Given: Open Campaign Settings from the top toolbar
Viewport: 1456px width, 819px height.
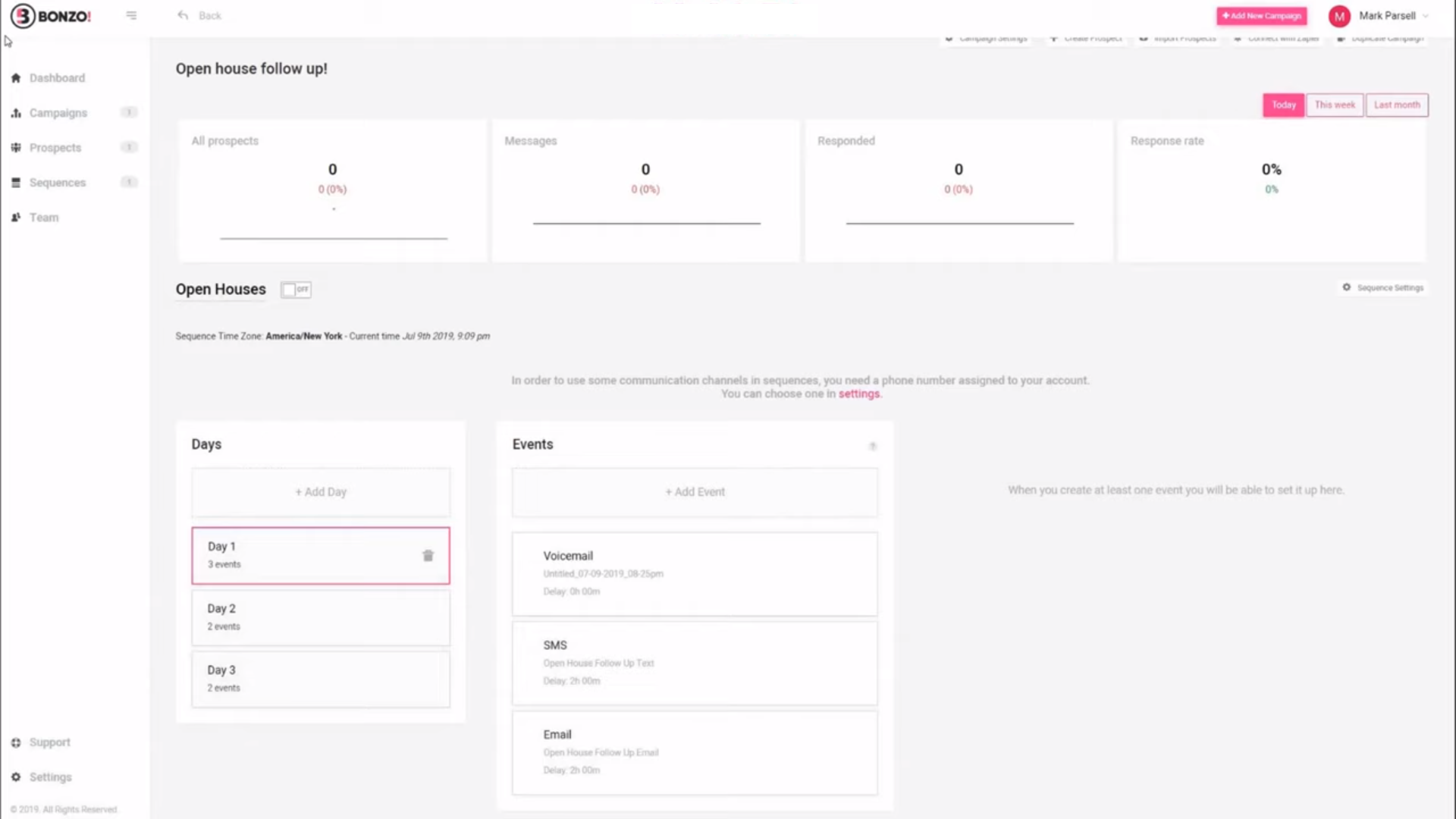Looking at the screenshot, I should [986, 38].
